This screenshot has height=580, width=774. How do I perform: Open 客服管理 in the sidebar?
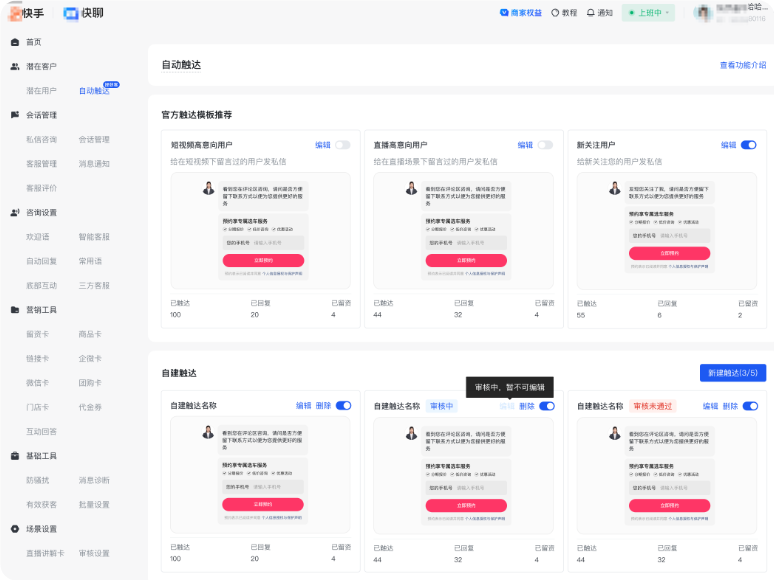pyautogui.click(x=41, y=163)
